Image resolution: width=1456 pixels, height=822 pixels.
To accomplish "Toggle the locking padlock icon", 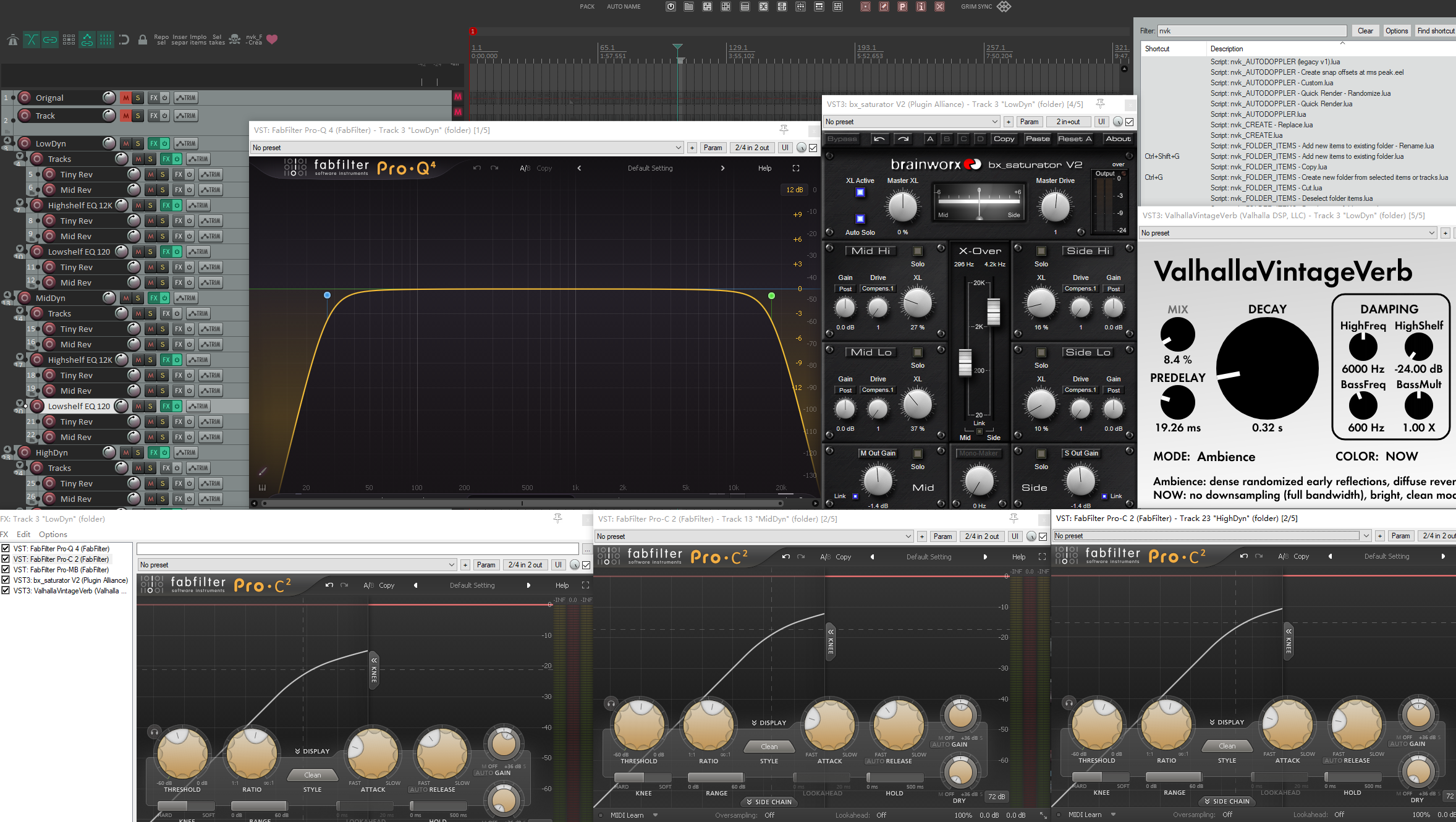I will [142, 40].
